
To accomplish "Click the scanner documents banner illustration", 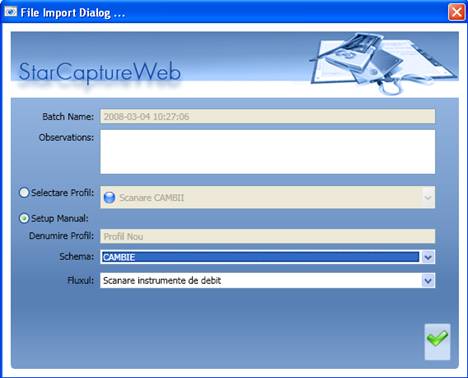I will (x=383, y=62).
